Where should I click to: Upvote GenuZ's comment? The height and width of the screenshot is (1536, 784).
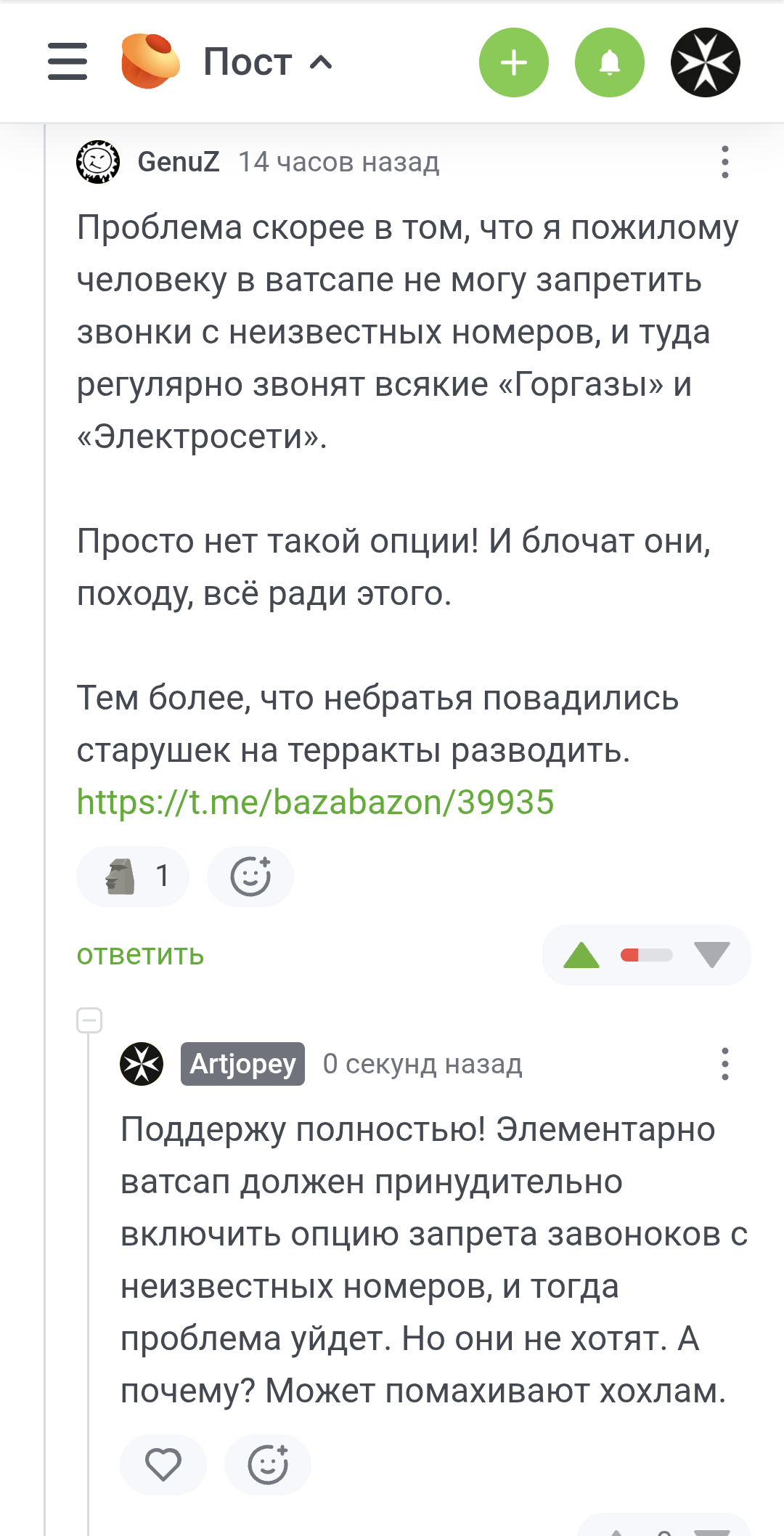pos(581,955)
